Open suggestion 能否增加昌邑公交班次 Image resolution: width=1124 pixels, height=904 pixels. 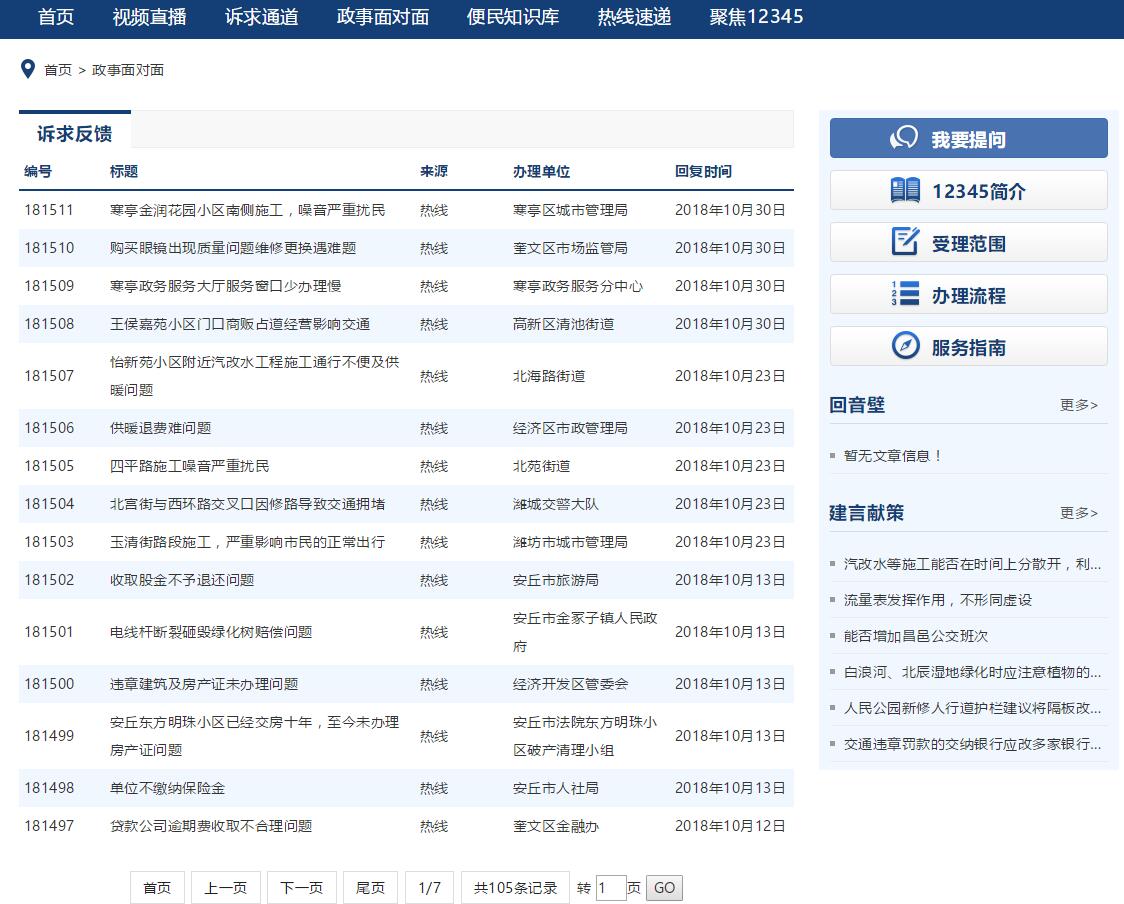(x=916, y=636)
